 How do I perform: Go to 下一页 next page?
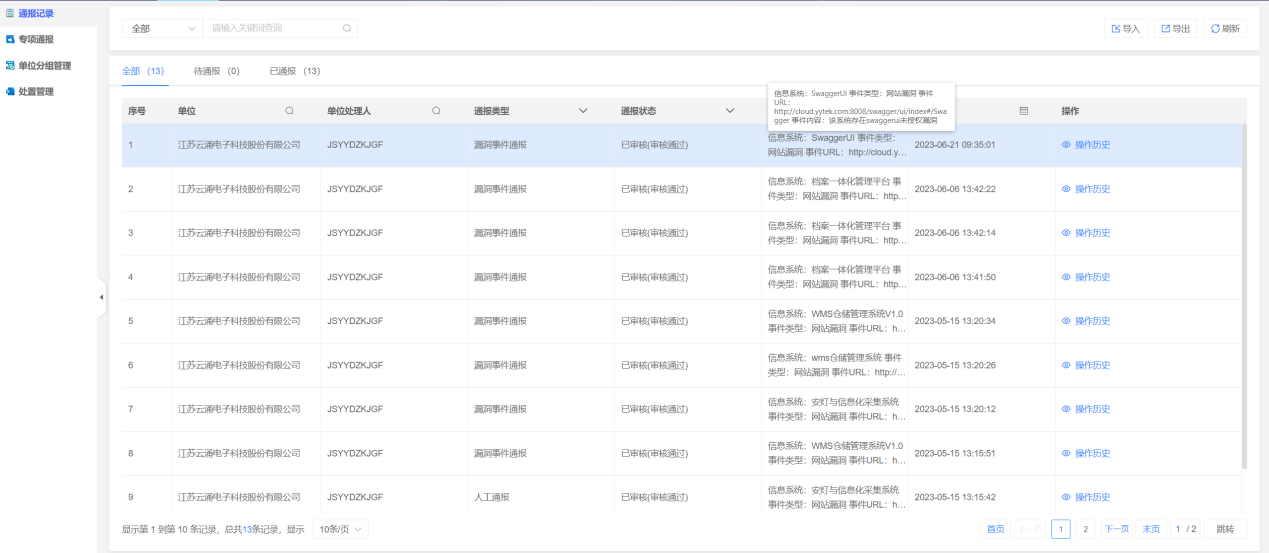[x=1116, y=529]
